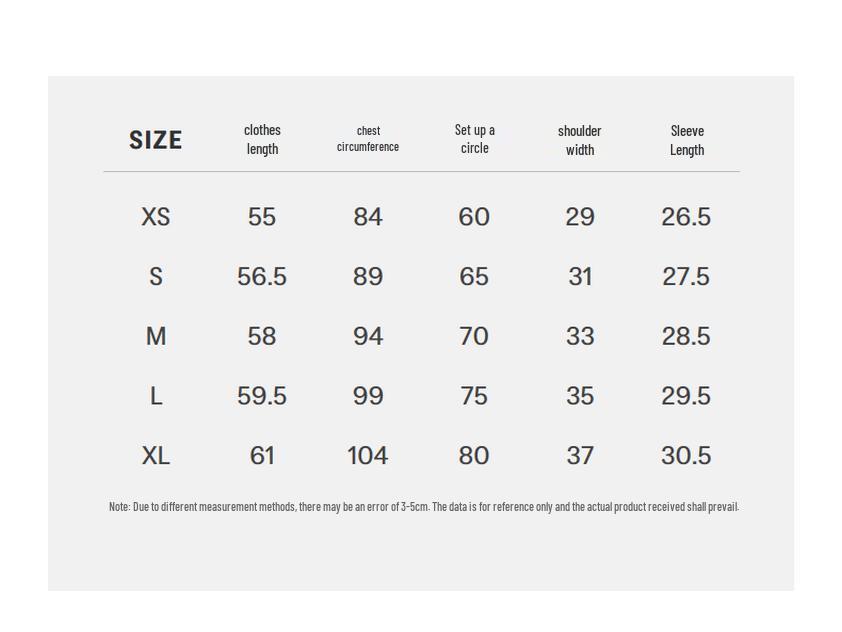Click the 56.5 clothes length value
Image resolution: width=842 pixels, height=632 pixels.
(262, 277)
